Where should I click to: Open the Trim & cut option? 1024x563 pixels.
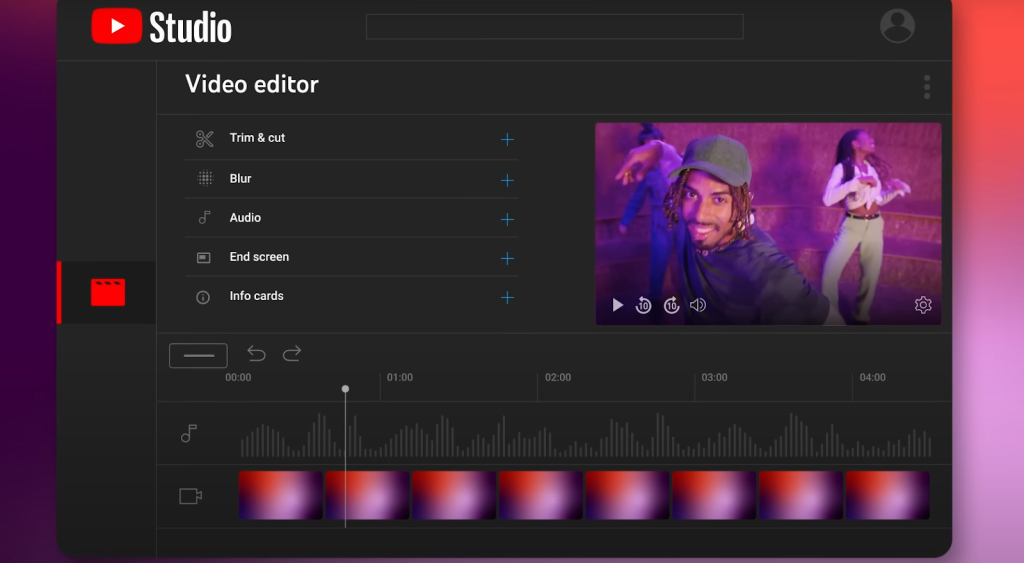(257, 138)
